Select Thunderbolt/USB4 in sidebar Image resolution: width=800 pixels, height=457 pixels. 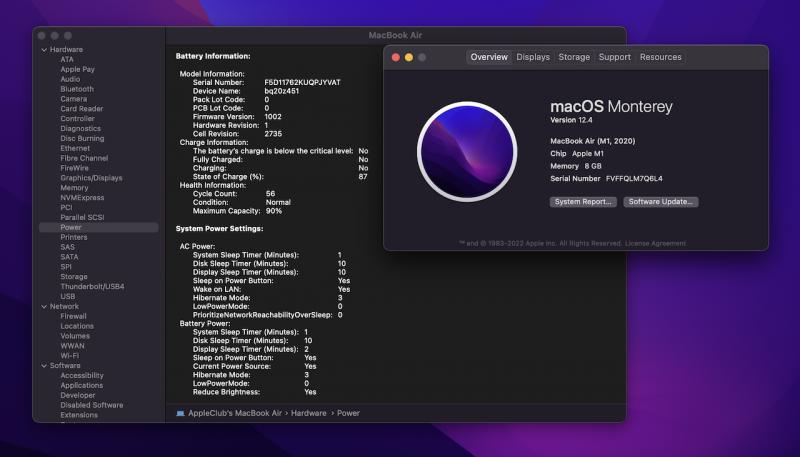pyautogui.click(x=92, y=286)
